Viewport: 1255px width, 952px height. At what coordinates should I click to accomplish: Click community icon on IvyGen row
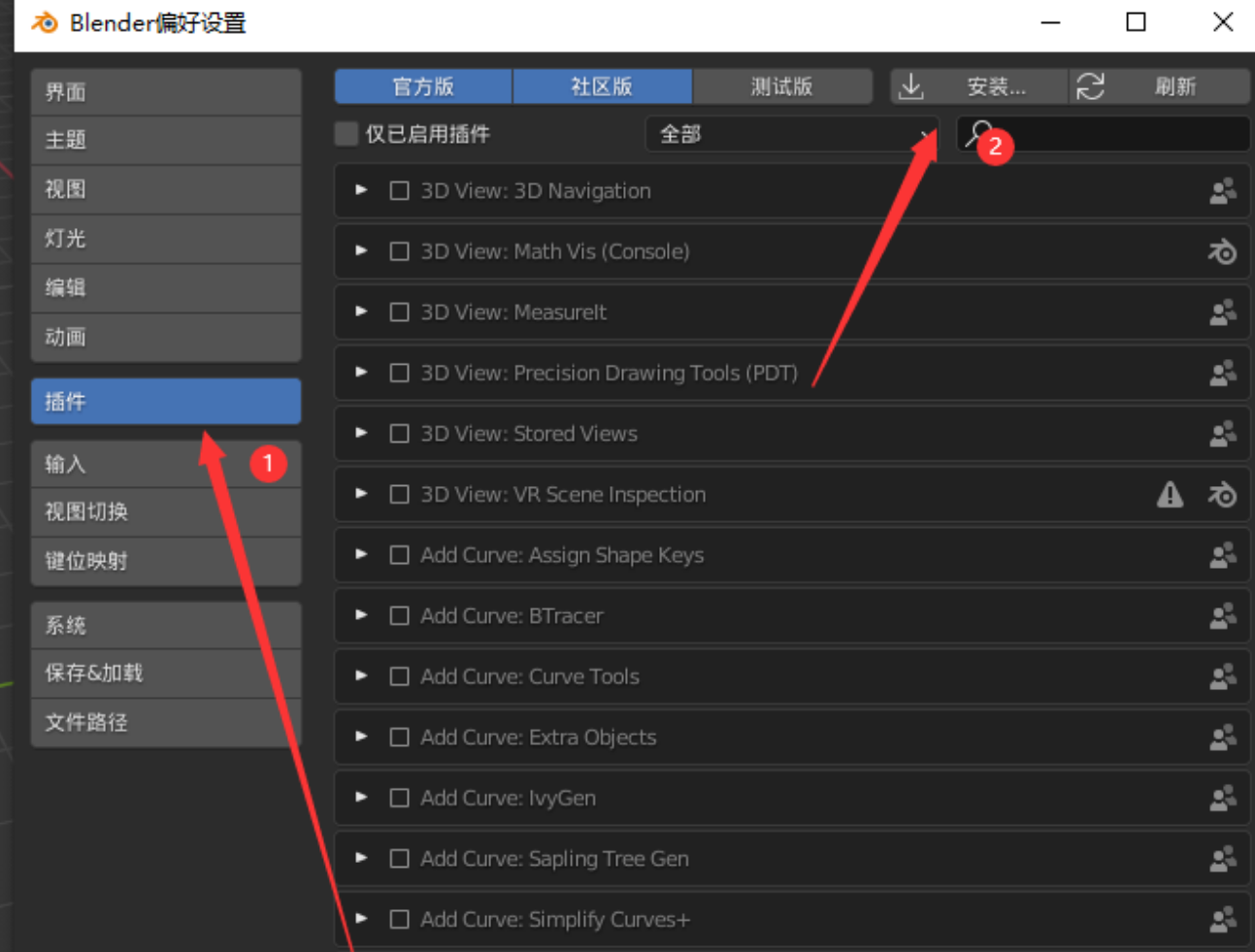[x=1223, y=798]
